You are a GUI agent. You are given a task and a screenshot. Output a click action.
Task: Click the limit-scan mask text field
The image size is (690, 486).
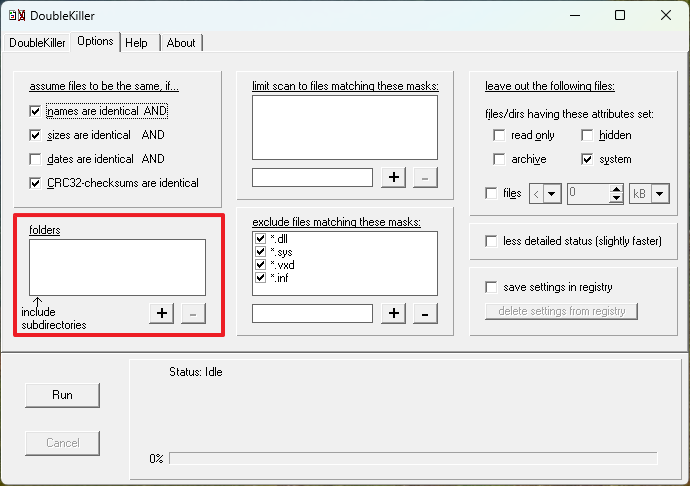312,177
